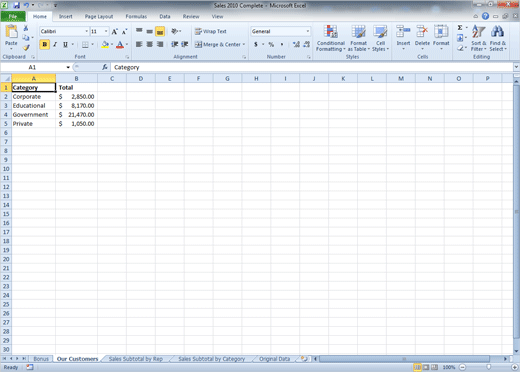This screenshot has width=520, height=372.
Task: Toggle Bold formatting
Action: pyautogui.click(x=44, y=44)
